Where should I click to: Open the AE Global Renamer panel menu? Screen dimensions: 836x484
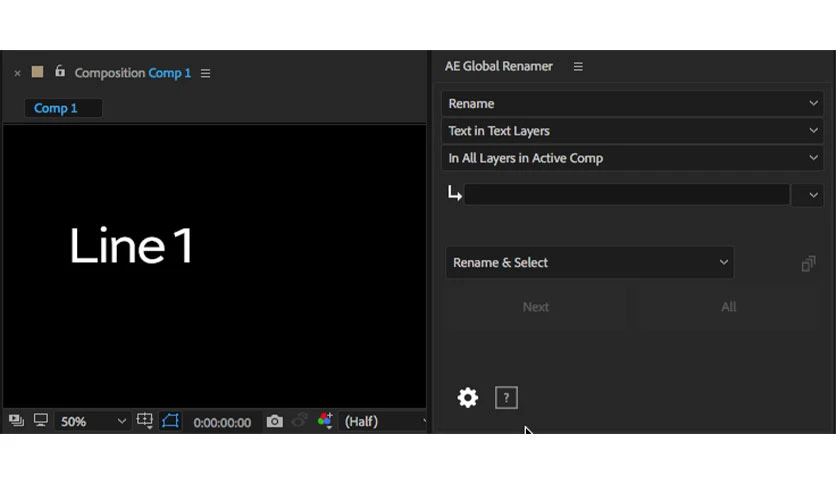[x=578, y=67]
